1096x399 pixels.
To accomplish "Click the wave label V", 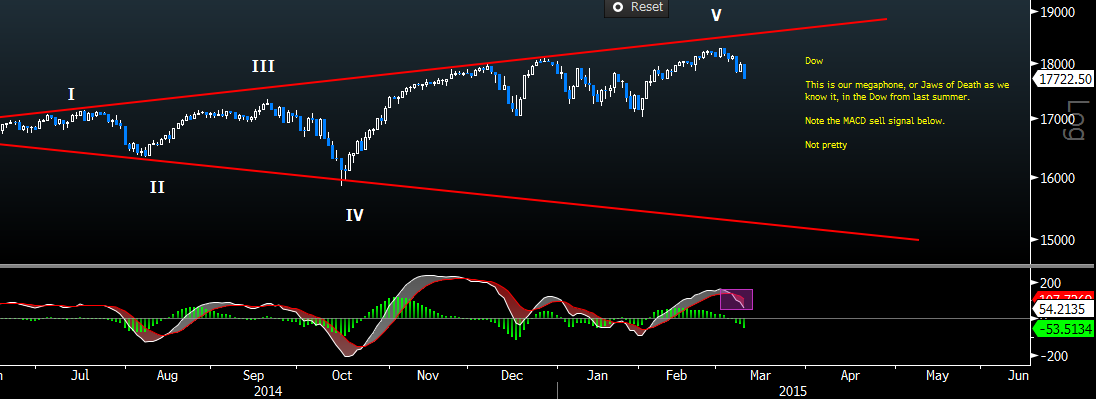I will pyautogui.click(x=716, y=15).
